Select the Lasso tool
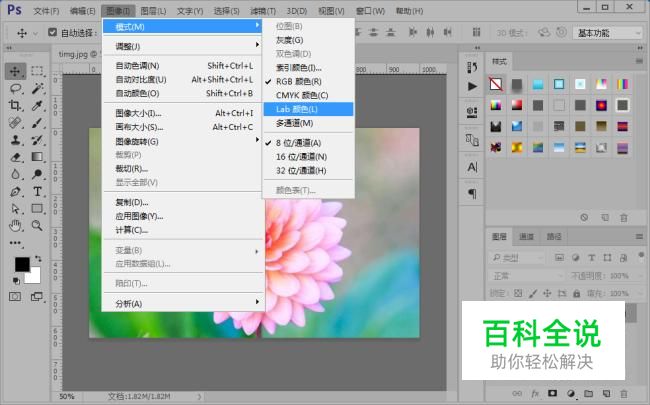 pyautogui.click(x=16, y=88)
